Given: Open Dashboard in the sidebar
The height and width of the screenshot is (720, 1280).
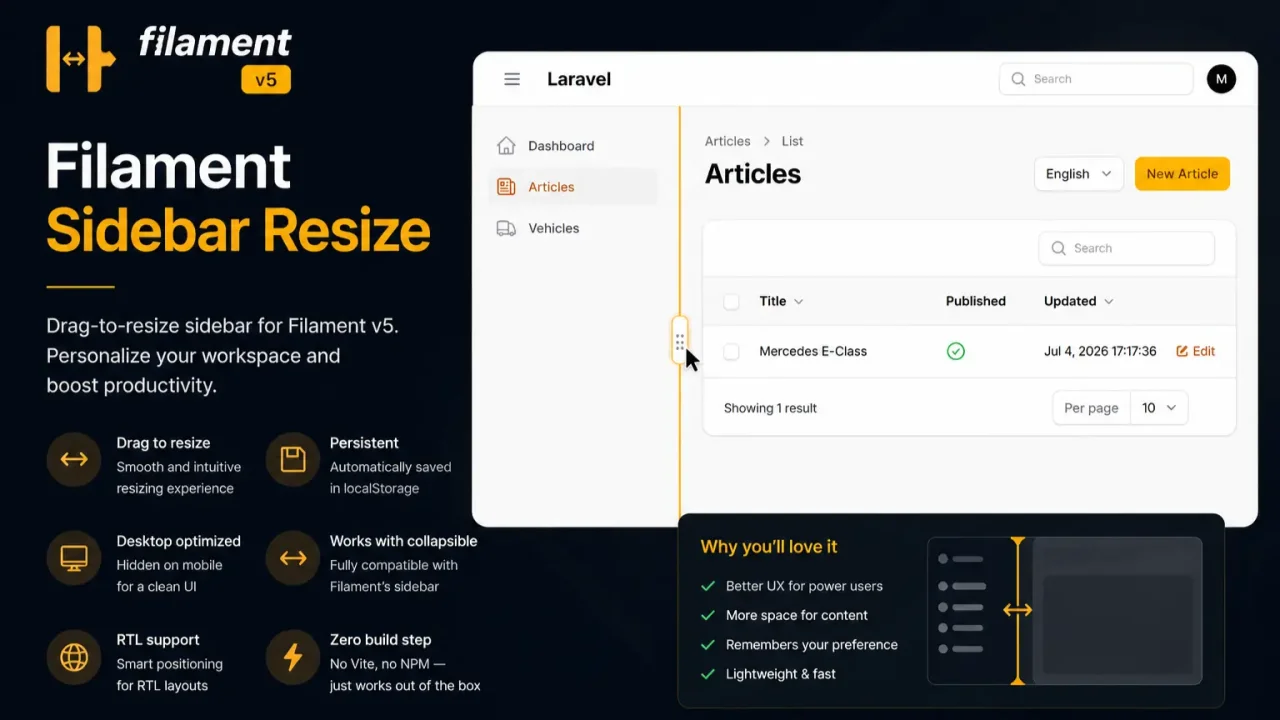Looking at the screenshot, I should pyautogui.click(x=574, y=146).
